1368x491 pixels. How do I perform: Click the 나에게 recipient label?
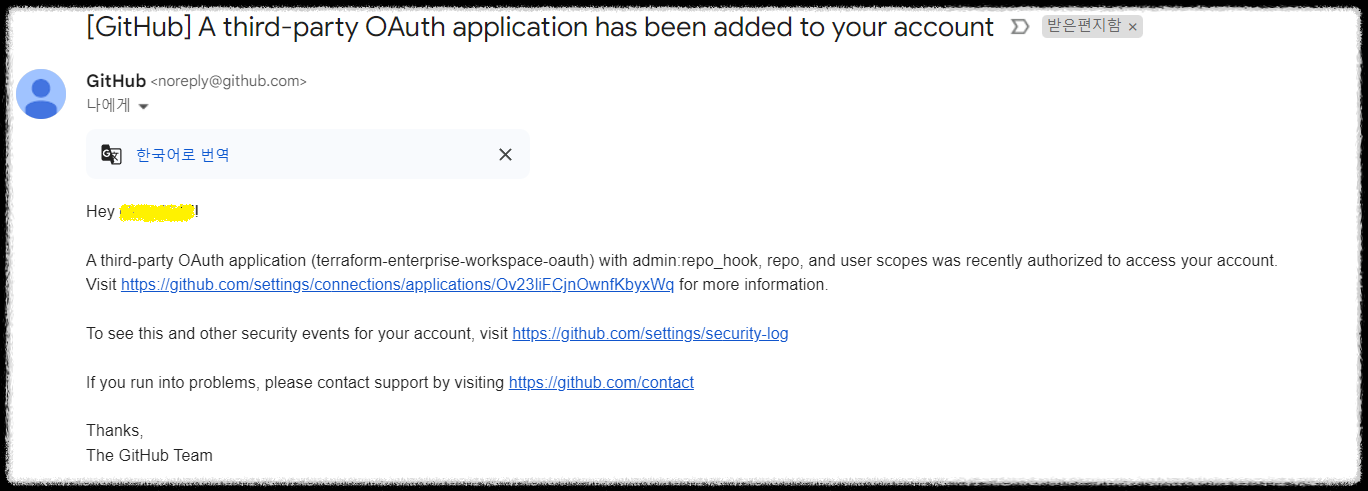(x=108, y=105)
